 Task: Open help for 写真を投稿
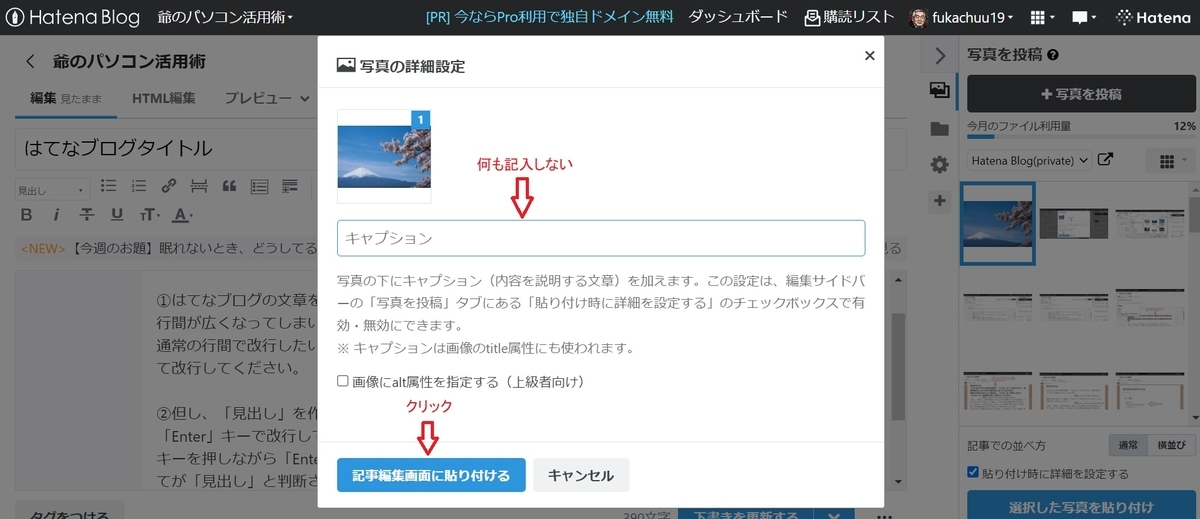(x=1053, y=55)
